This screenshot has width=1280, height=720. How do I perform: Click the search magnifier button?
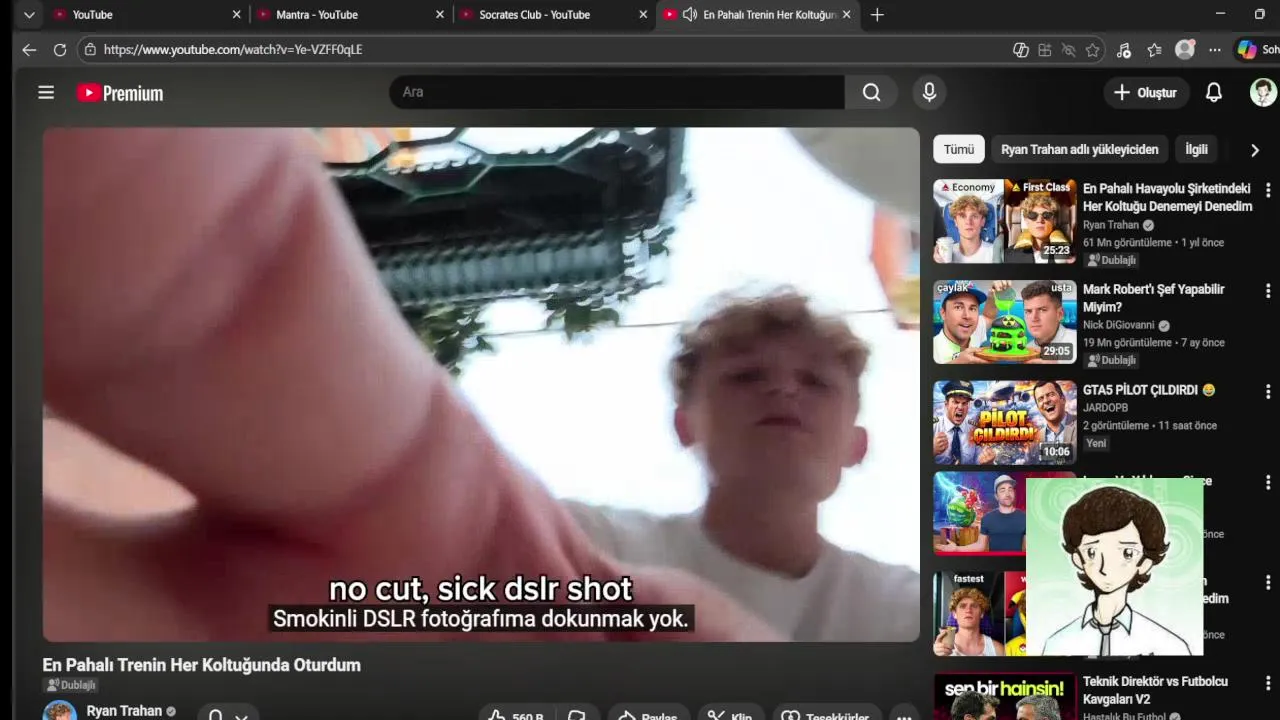pos(872,92)
